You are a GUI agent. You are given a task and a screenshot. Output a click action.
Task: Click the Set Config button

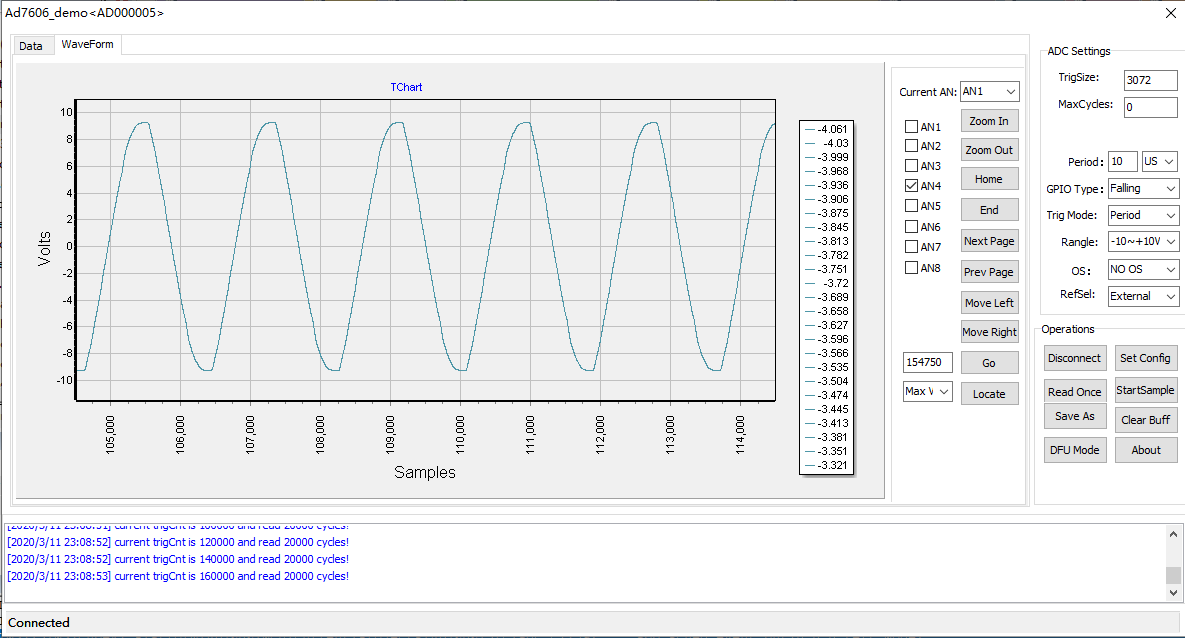point(1146,358)
